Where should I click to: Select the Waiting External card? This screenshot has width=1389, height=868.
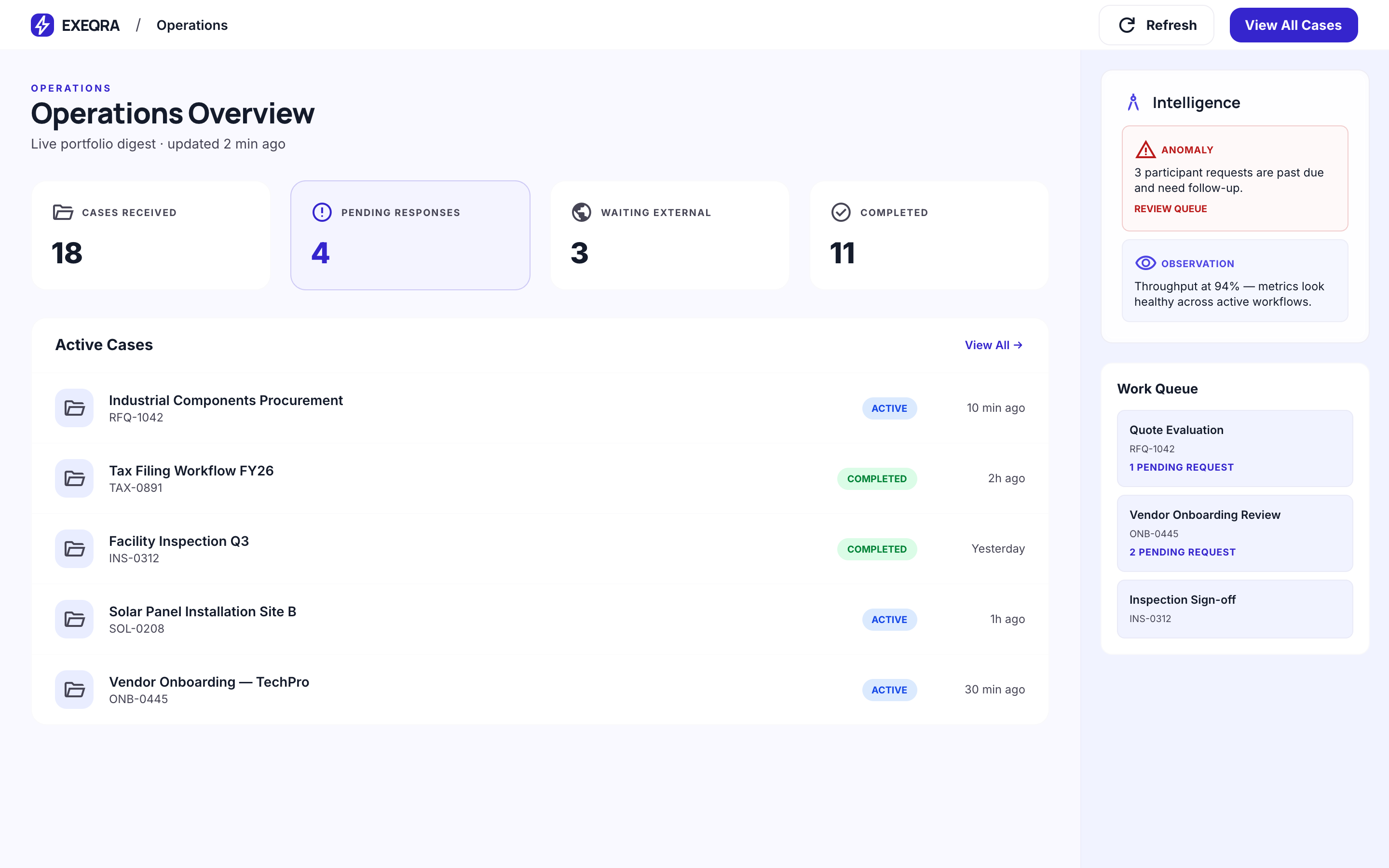[x=670, y=235]
